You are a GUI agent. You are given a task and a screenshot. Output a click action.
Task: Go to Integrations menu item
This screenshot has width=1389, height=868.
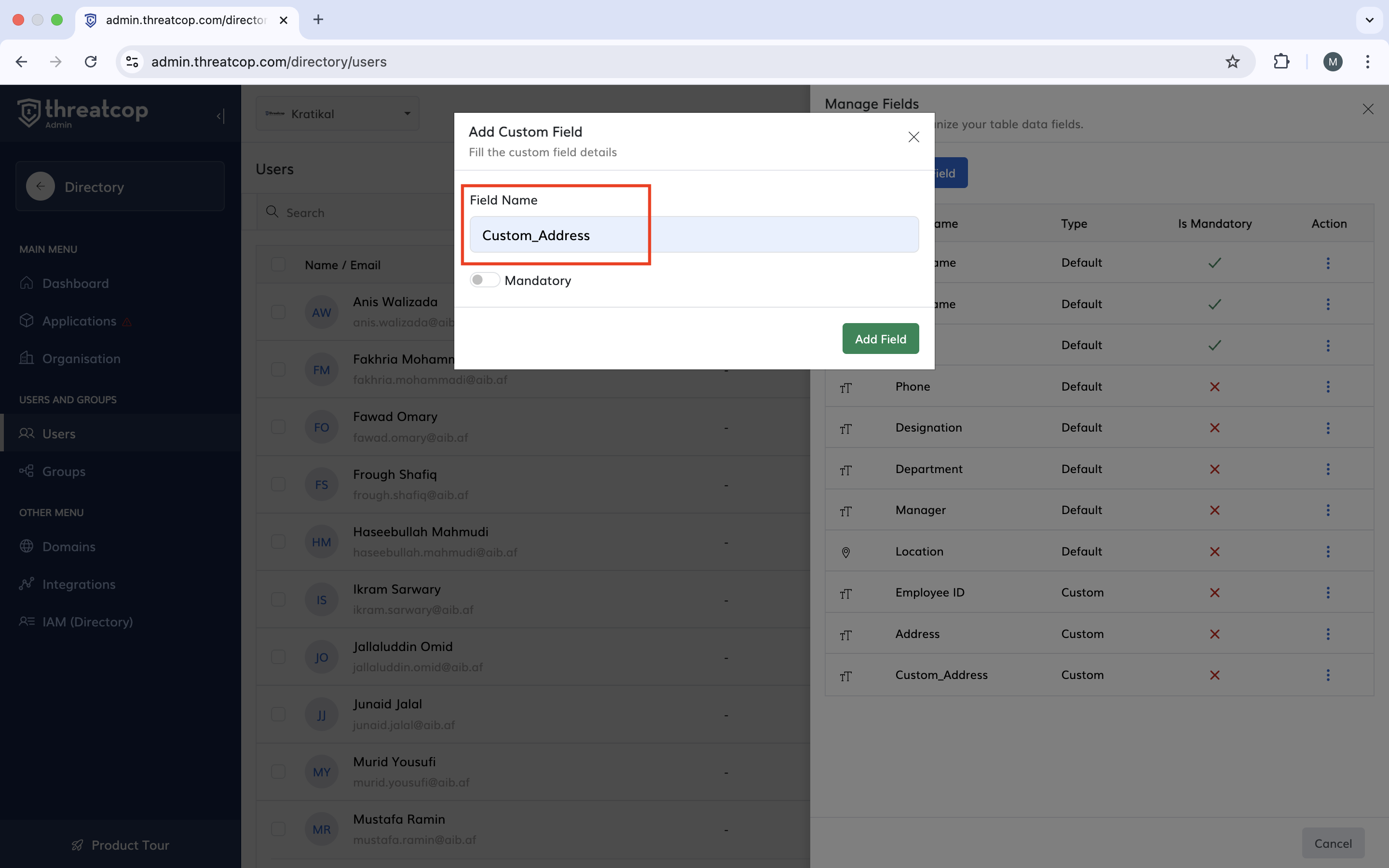point(79,584)
